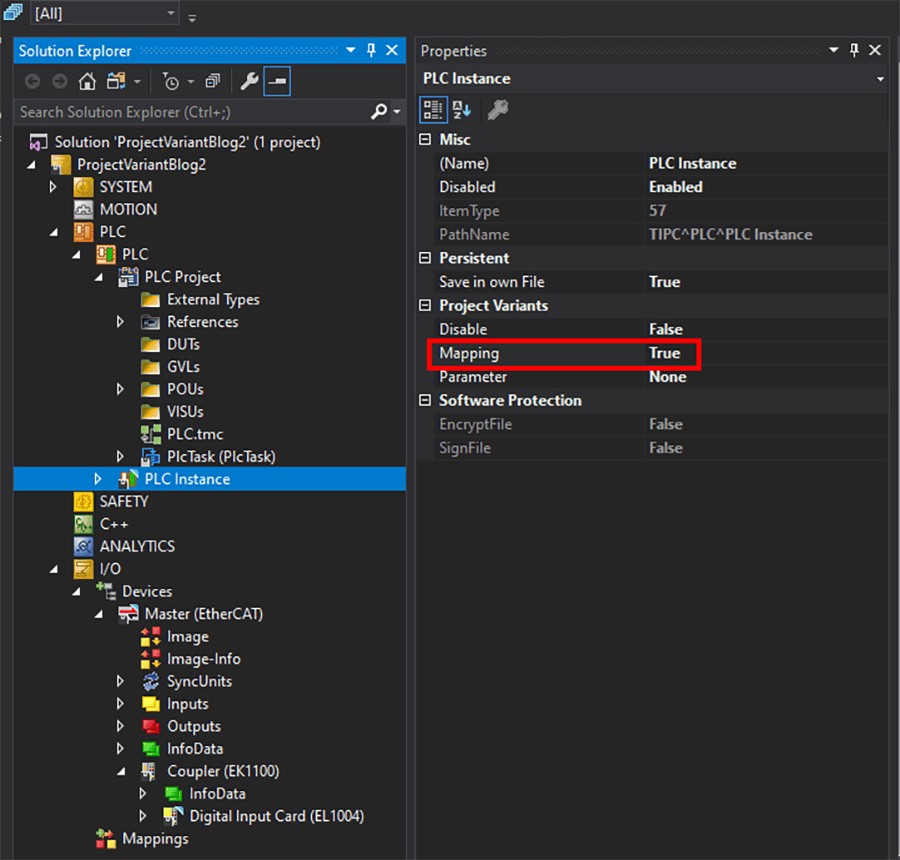The width and height of the screenshot is (900, 860).
Task: Toggle the Preview Selected Items button
Action: pos(277,82)
